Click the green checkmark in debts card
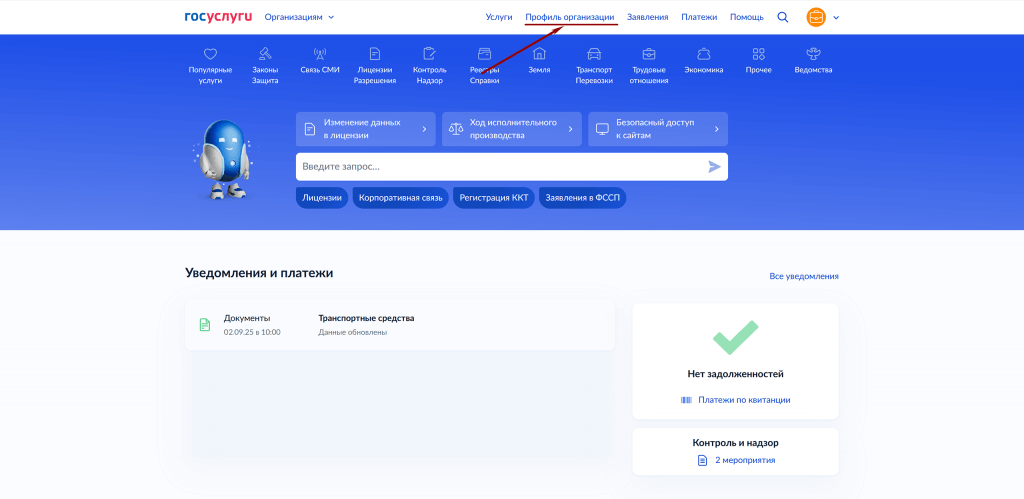Image resolution: width=1024 pixels, height=499 pixels. (735, 337)
